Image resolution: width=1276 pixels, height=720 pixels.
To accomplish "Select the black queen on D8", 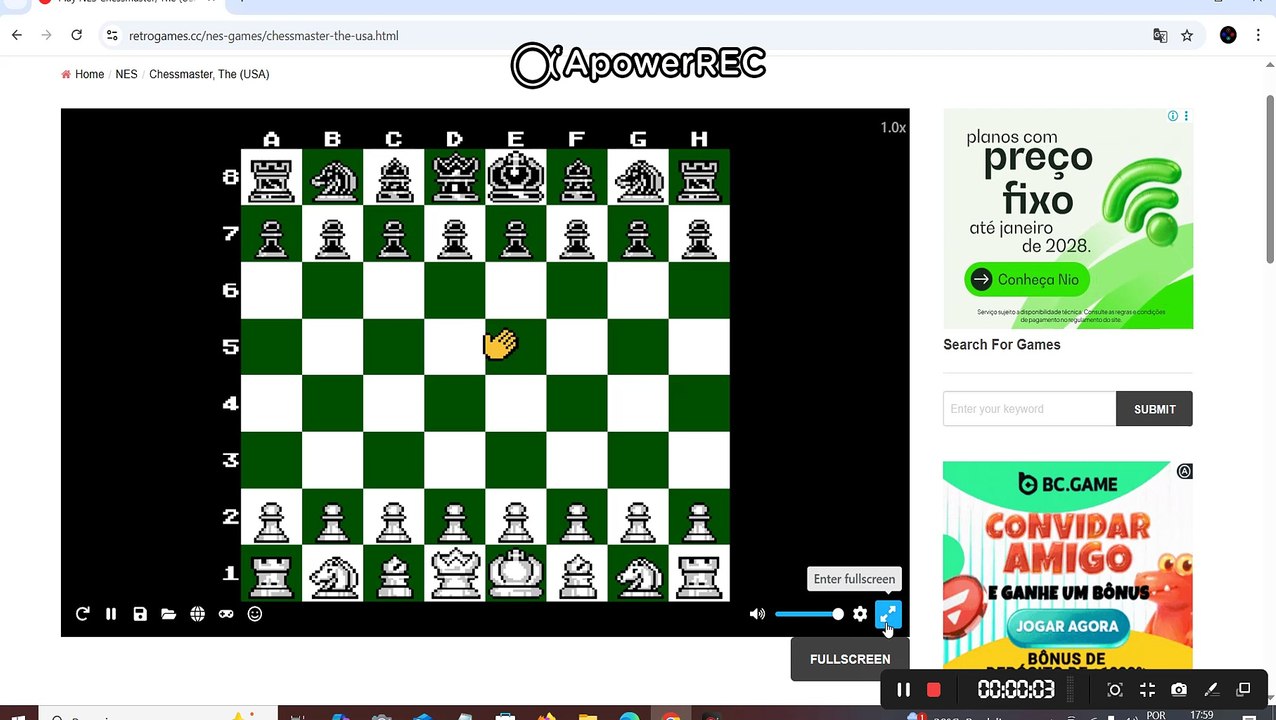I will [x=455, y=177].
